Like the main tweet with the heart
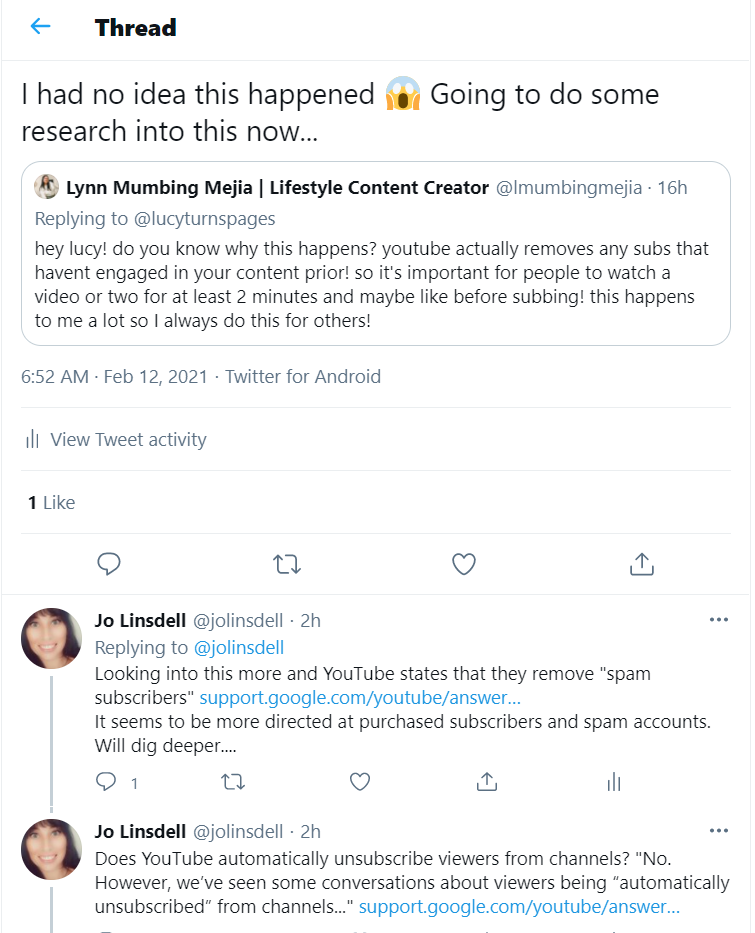Image resolution: width=755 pixels, height=933 pixels. tap(464, 564)
